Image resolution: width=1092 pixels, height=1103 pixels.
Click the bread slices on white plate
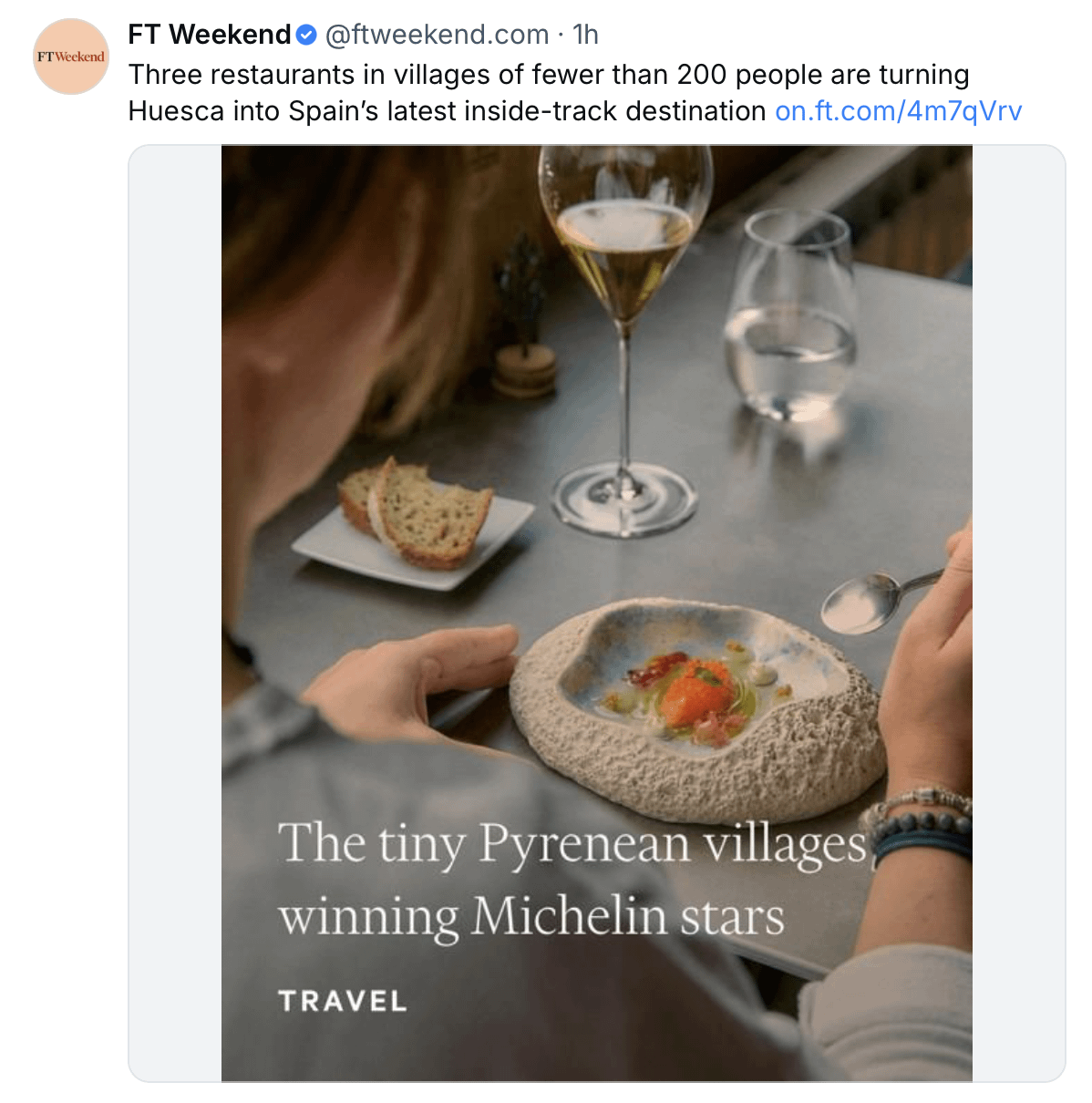click(417, 510)
